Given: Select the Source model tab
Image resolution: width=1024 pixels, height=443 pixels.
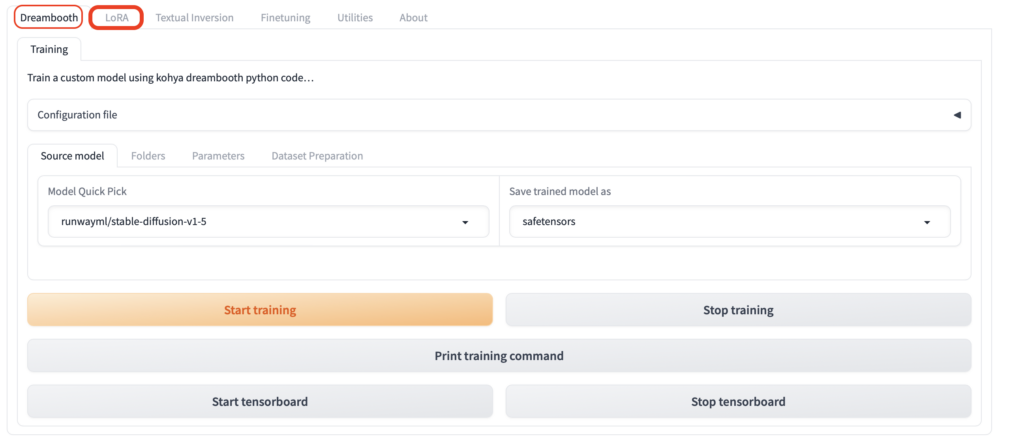Looking at the screenshot, I should (72, 156).
